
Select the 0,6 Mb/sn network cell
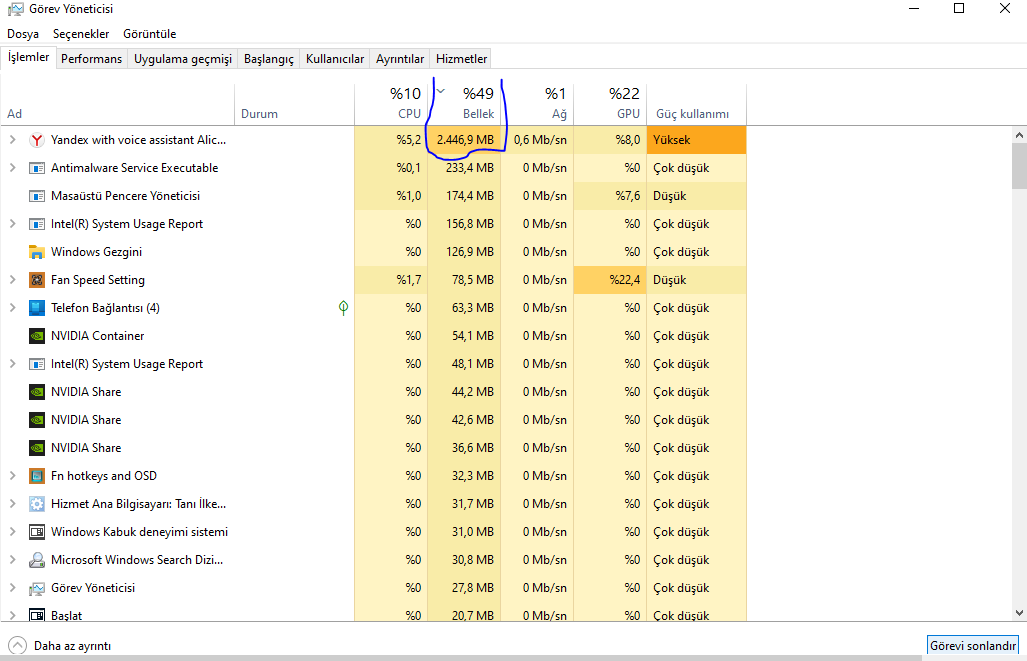tap(537, 140)
